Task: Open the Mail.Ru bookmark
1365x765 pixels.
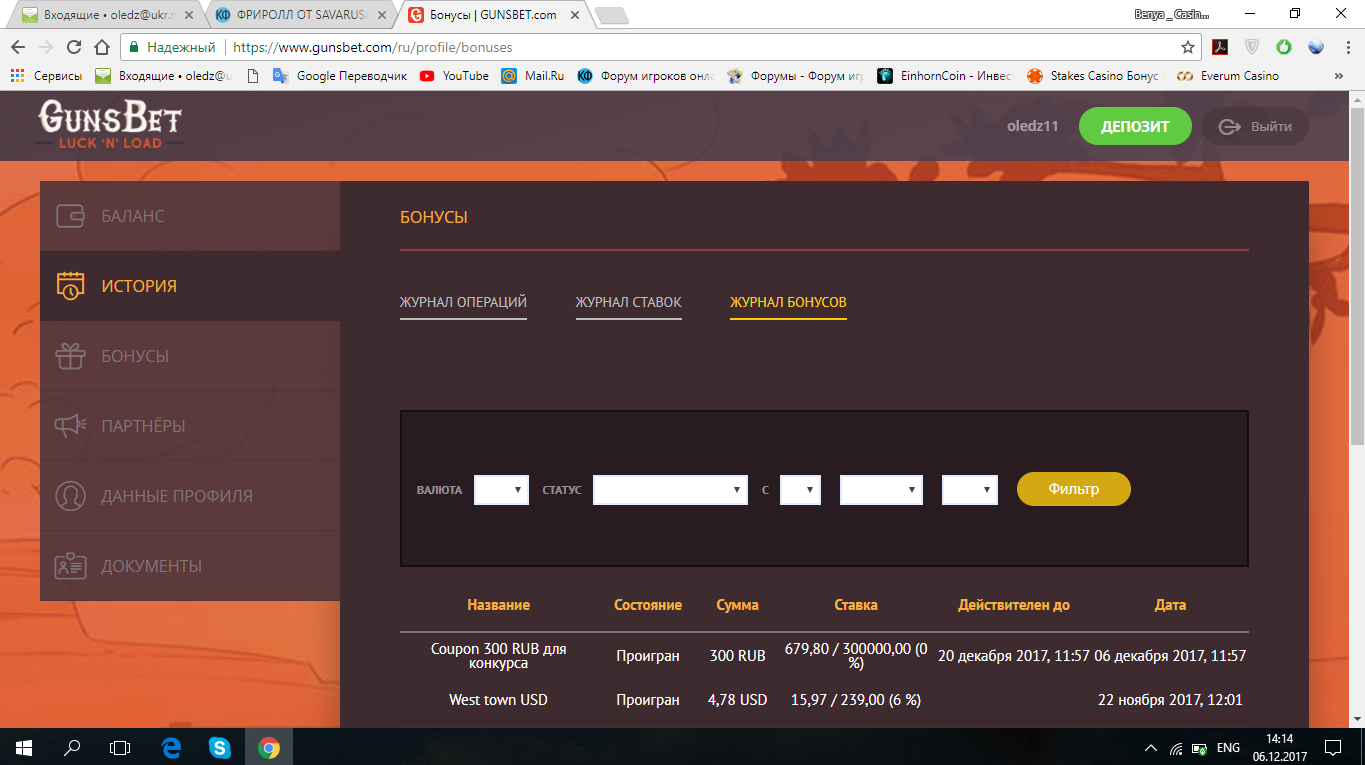Action: click(534, 76)
